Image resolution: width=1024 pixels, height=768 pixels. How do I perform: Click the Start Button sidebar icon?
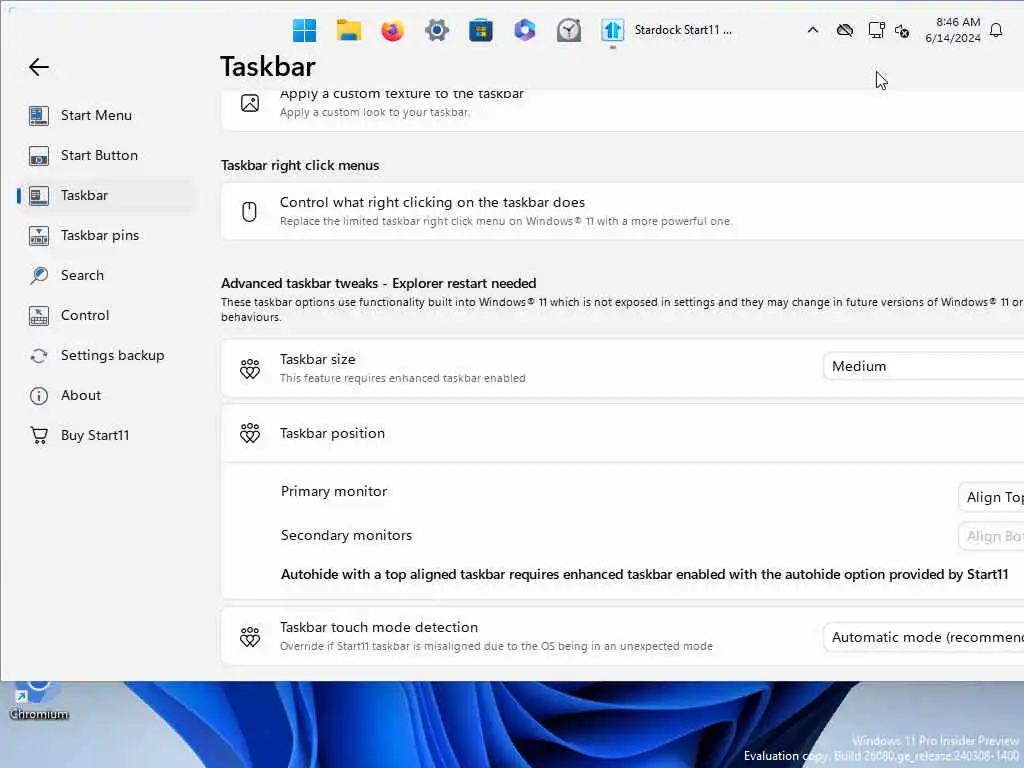(x=39, y=155)
